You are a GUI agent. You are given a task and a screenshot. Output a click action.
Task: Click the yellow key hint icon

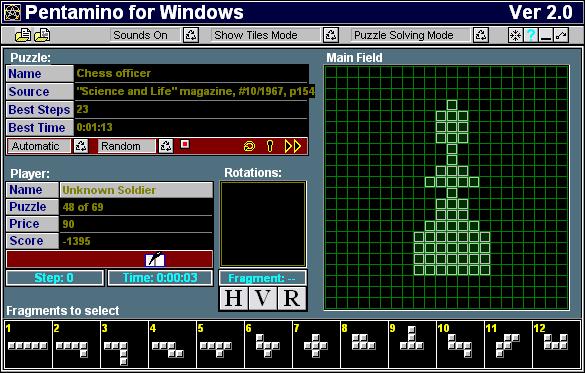coord(270,146)
